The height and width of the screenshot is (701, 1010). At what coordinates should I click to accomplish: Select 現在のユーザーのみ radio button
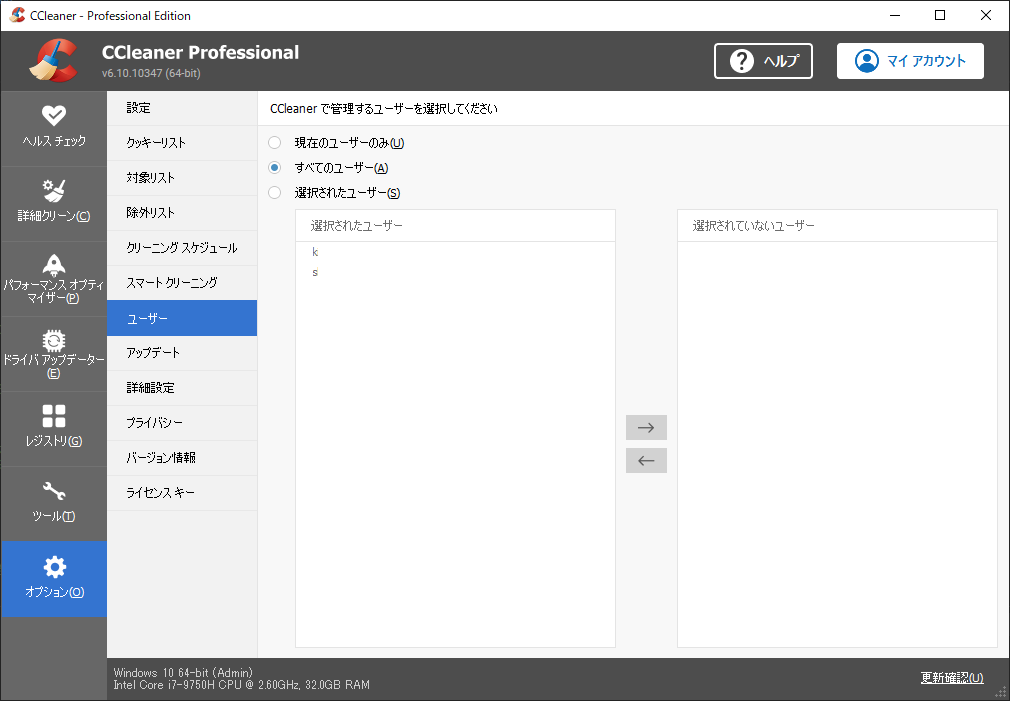click(x=275, y=142)
